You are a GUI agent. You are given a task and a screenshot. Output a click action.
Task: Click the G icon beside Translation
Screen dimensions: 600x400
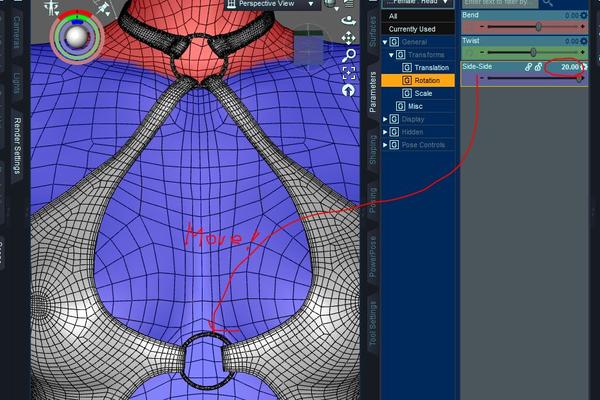[x=407, y=68]
